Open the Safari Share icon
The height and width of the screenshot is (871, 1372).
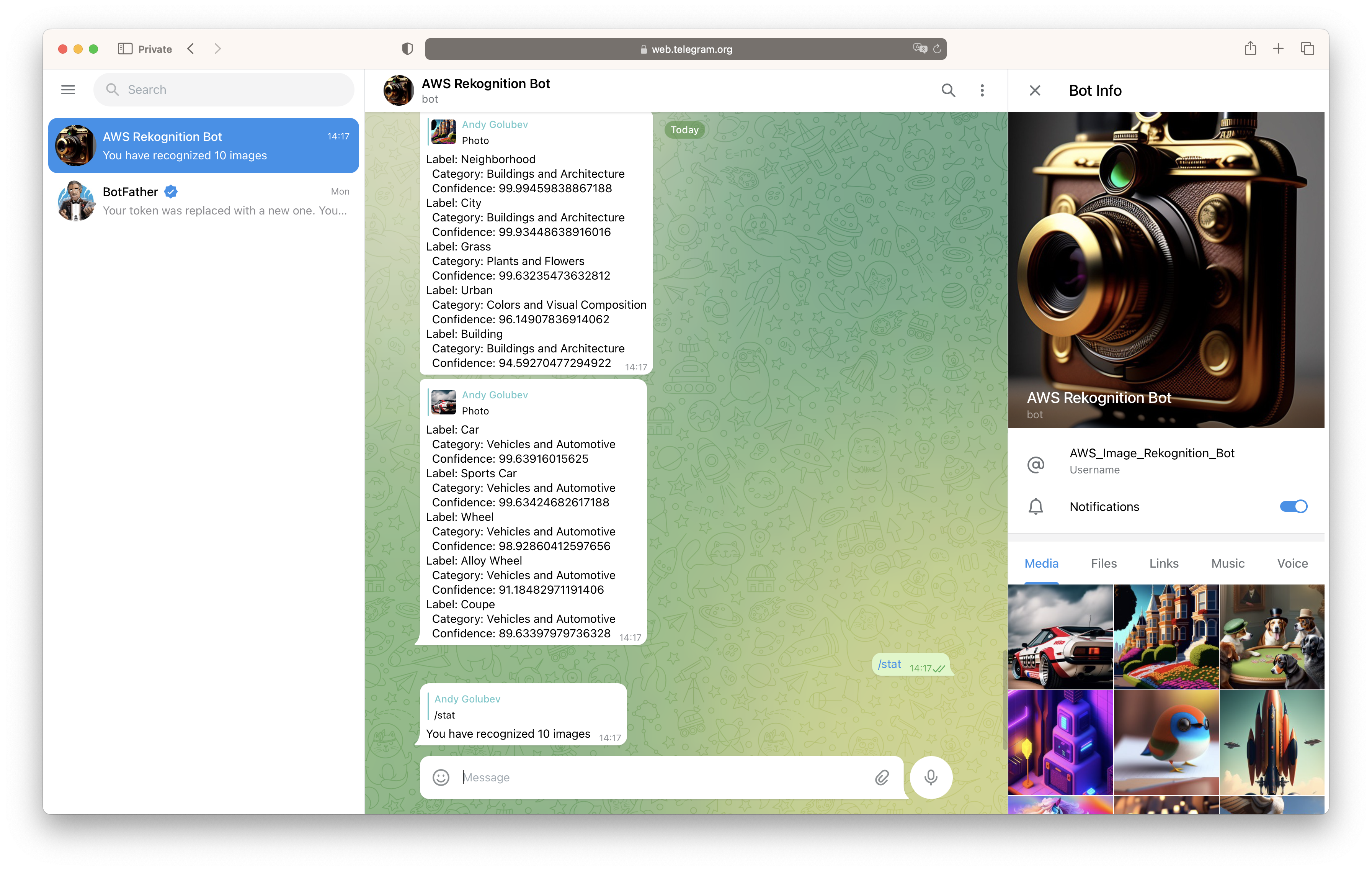[x=1250, y=48]
